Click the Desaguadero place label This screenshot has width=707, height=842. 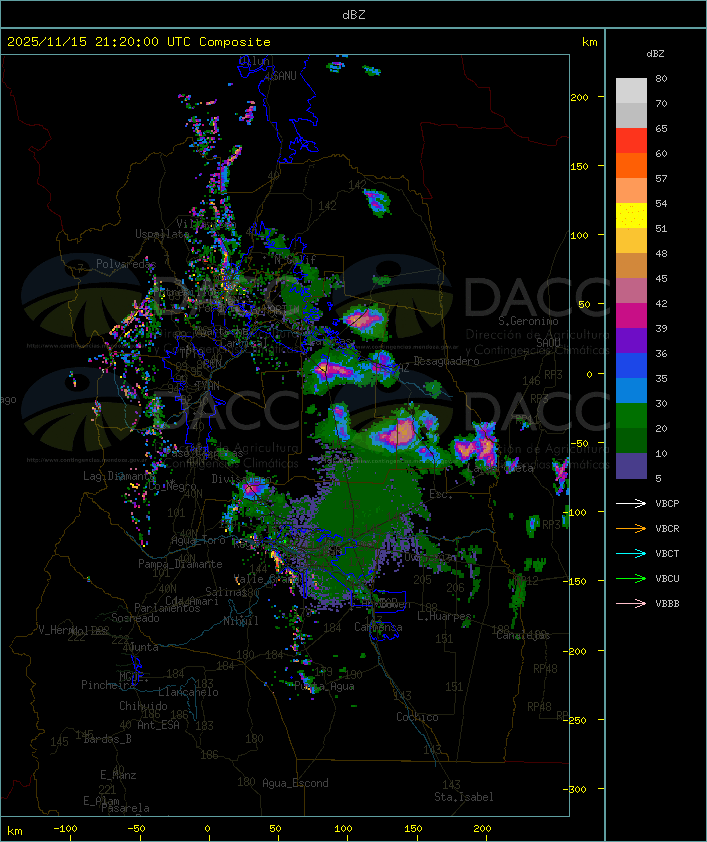pyautogui.click(x=446, y=361)
